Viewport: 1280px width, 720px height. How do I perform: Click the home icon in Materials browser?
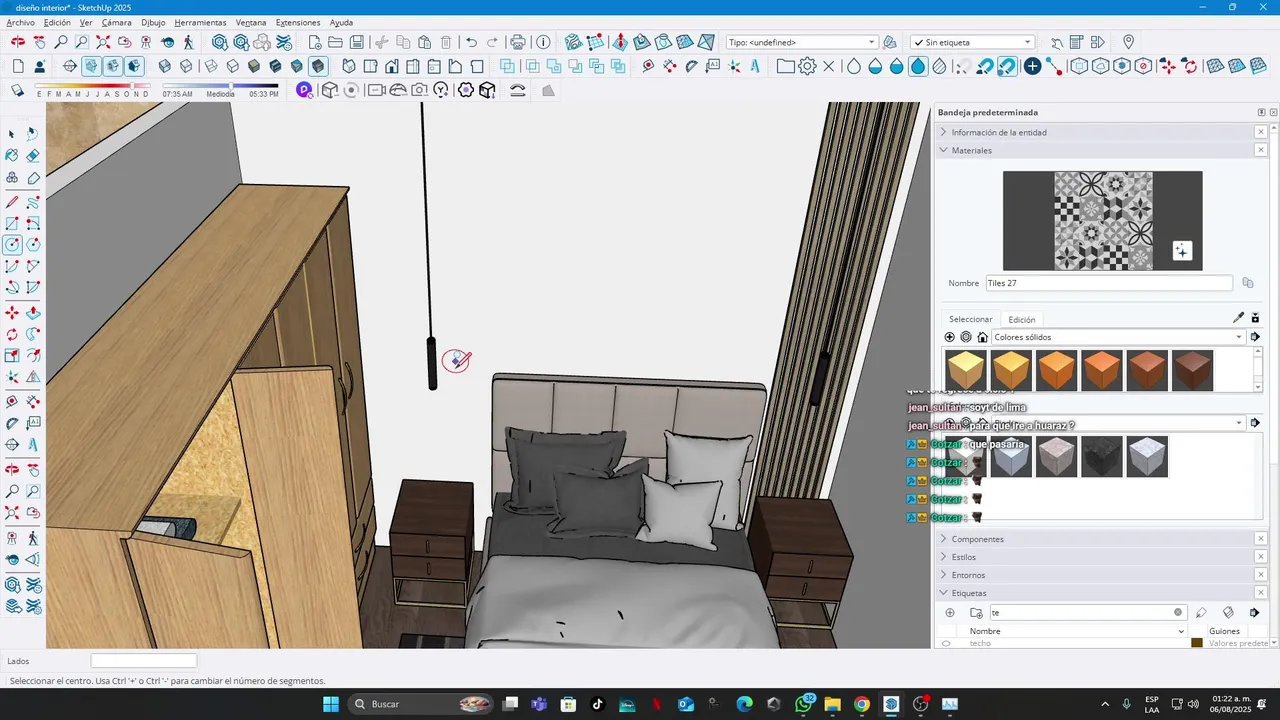(982, 337)
